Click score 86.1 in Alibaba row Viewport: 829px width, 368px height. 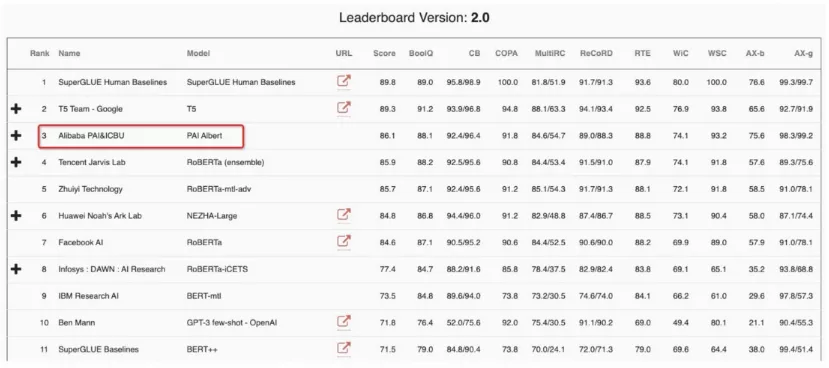tap(388, 136)
